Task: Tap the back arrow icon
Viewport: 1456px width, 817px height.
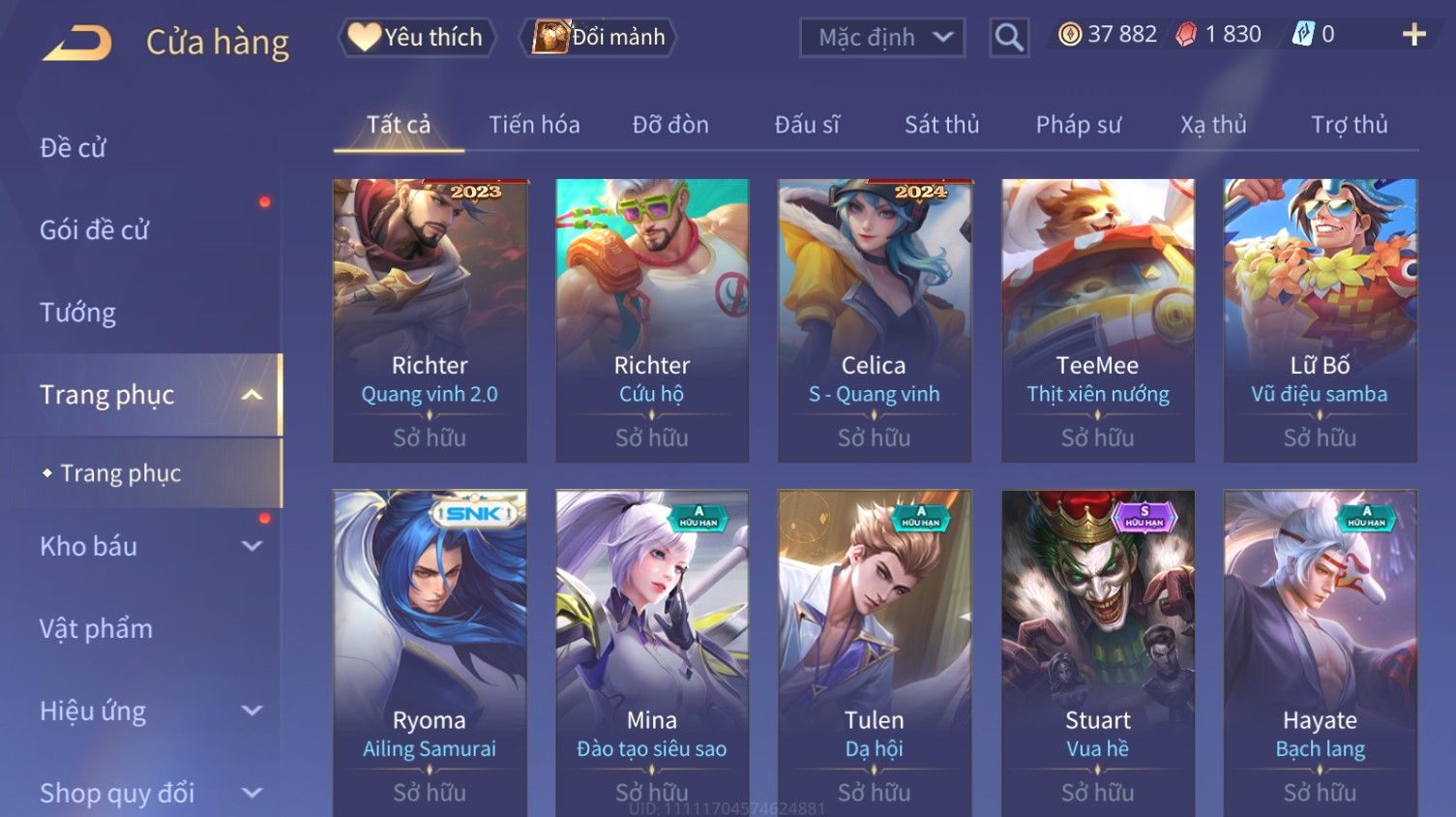Action: pos(77,44)
